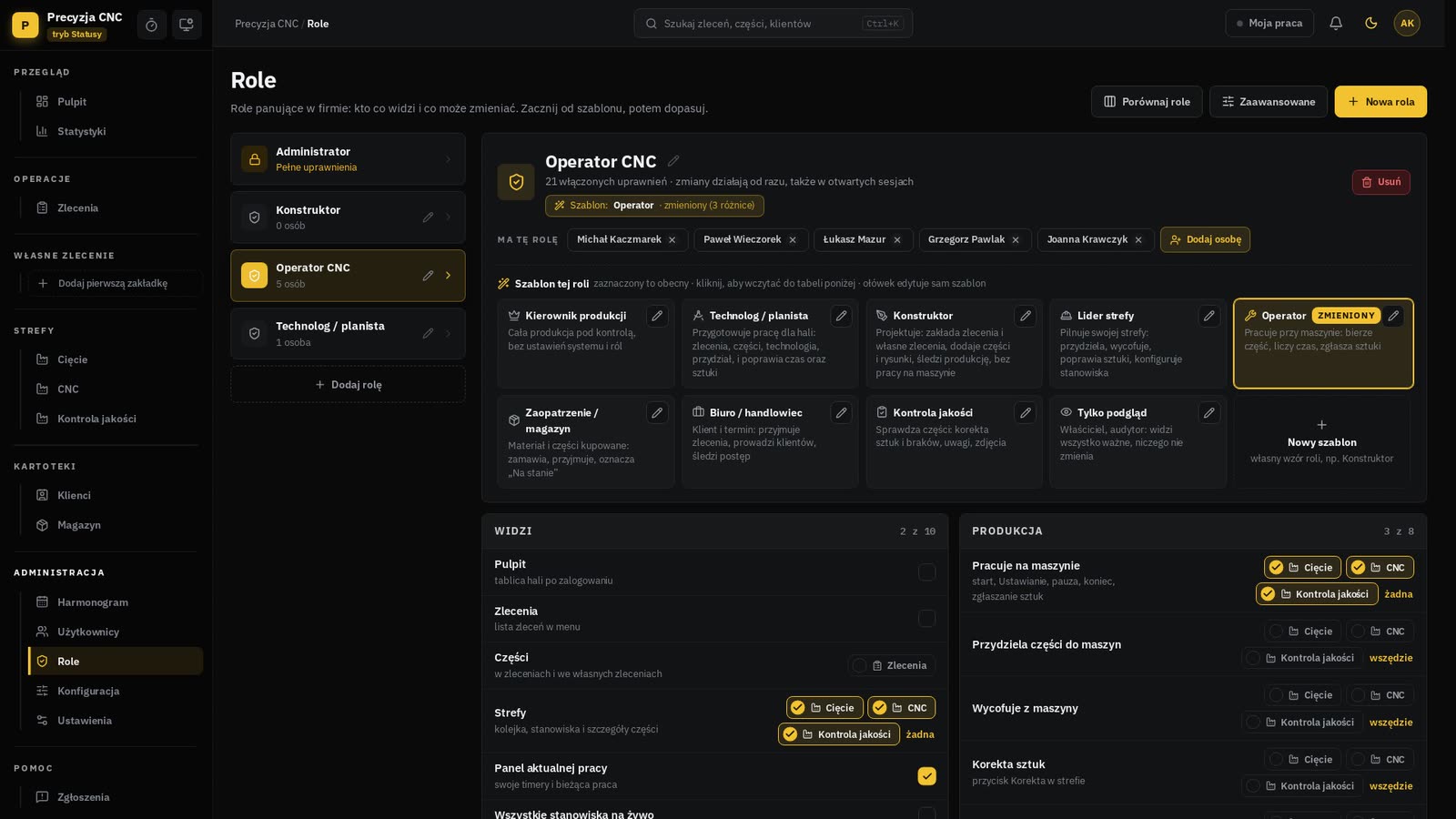1456x819 pixels.
Task: Open Porównaj role
Action: 1147,102
